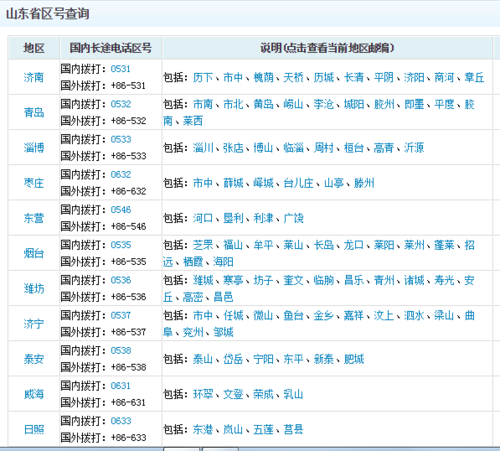Open 市中 link in 济南 row
Viewport: 500px width, 451px height.
coord(233,78)
